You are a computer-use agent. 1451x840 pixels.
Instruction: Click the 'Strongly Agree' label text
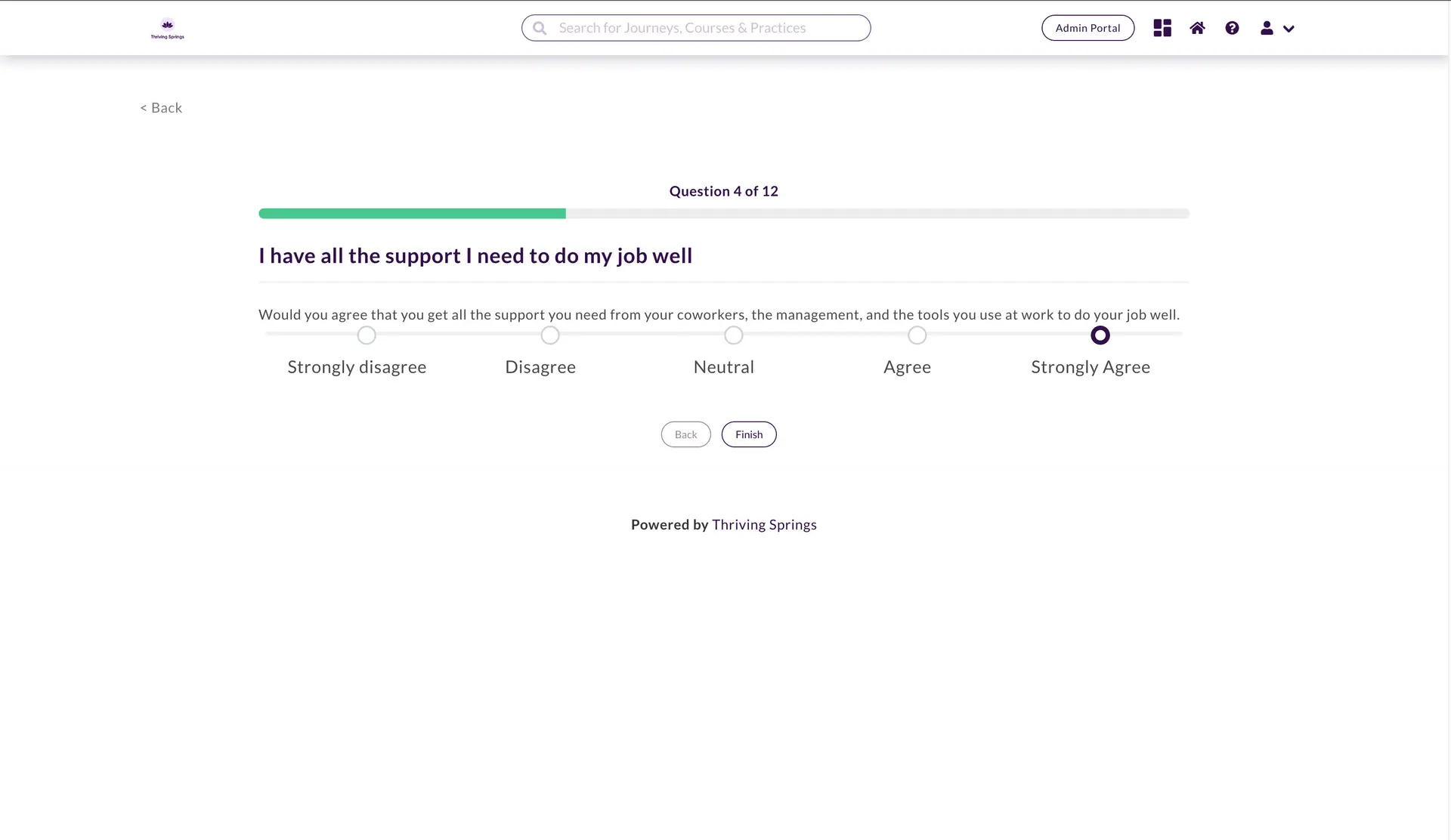point(1091,367)
